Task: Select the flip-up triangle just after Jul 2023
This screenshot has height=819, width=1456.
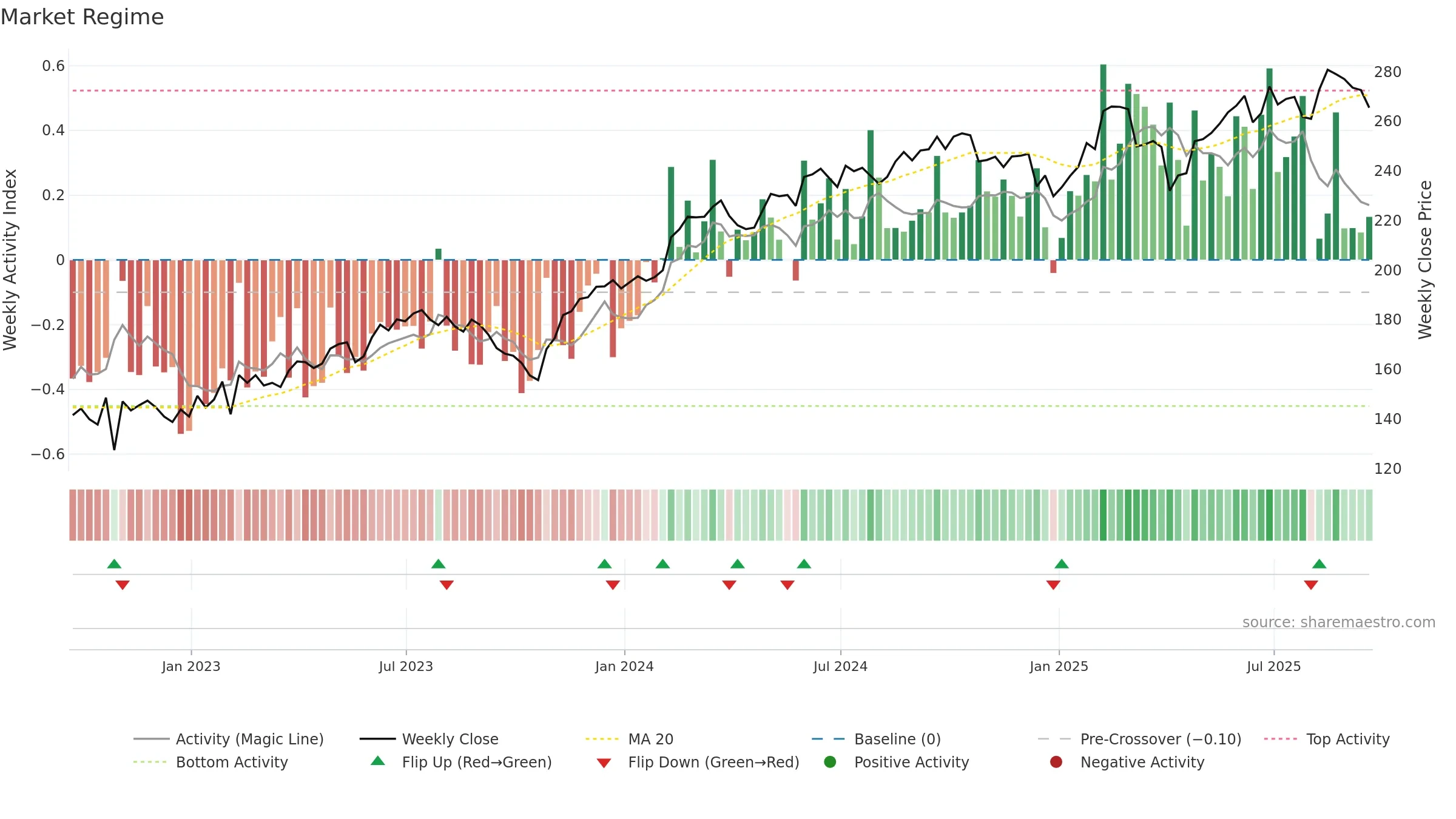Action: [x=439, y=564]
